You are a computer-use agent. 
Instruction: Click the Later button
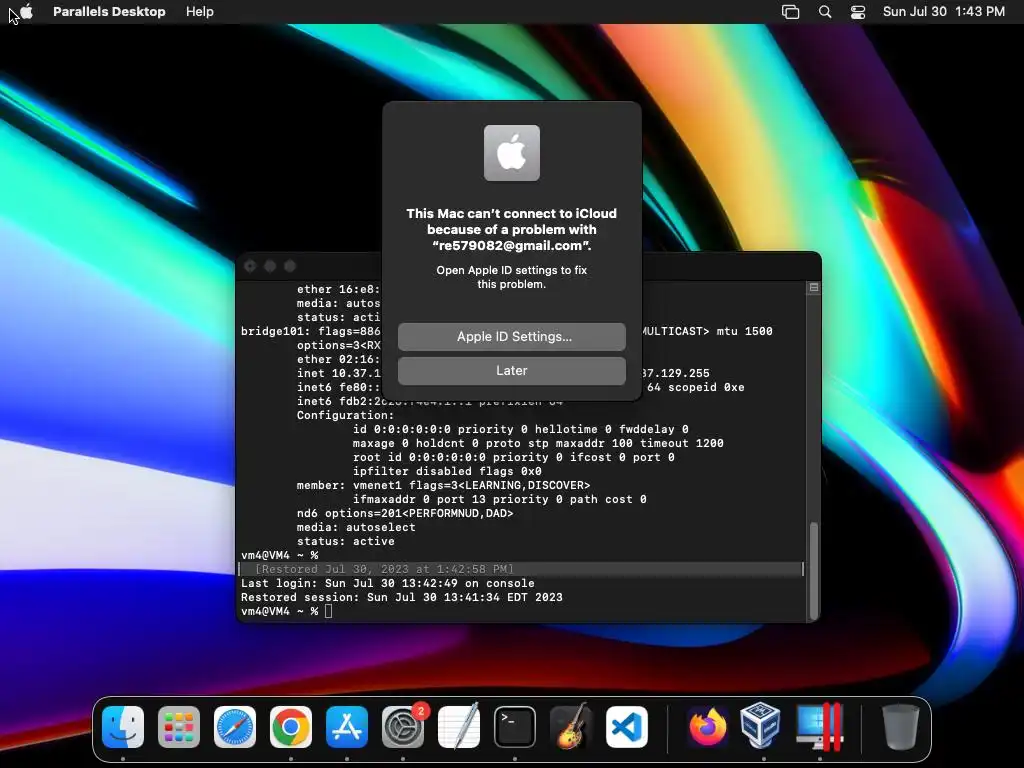pos(511,370)
